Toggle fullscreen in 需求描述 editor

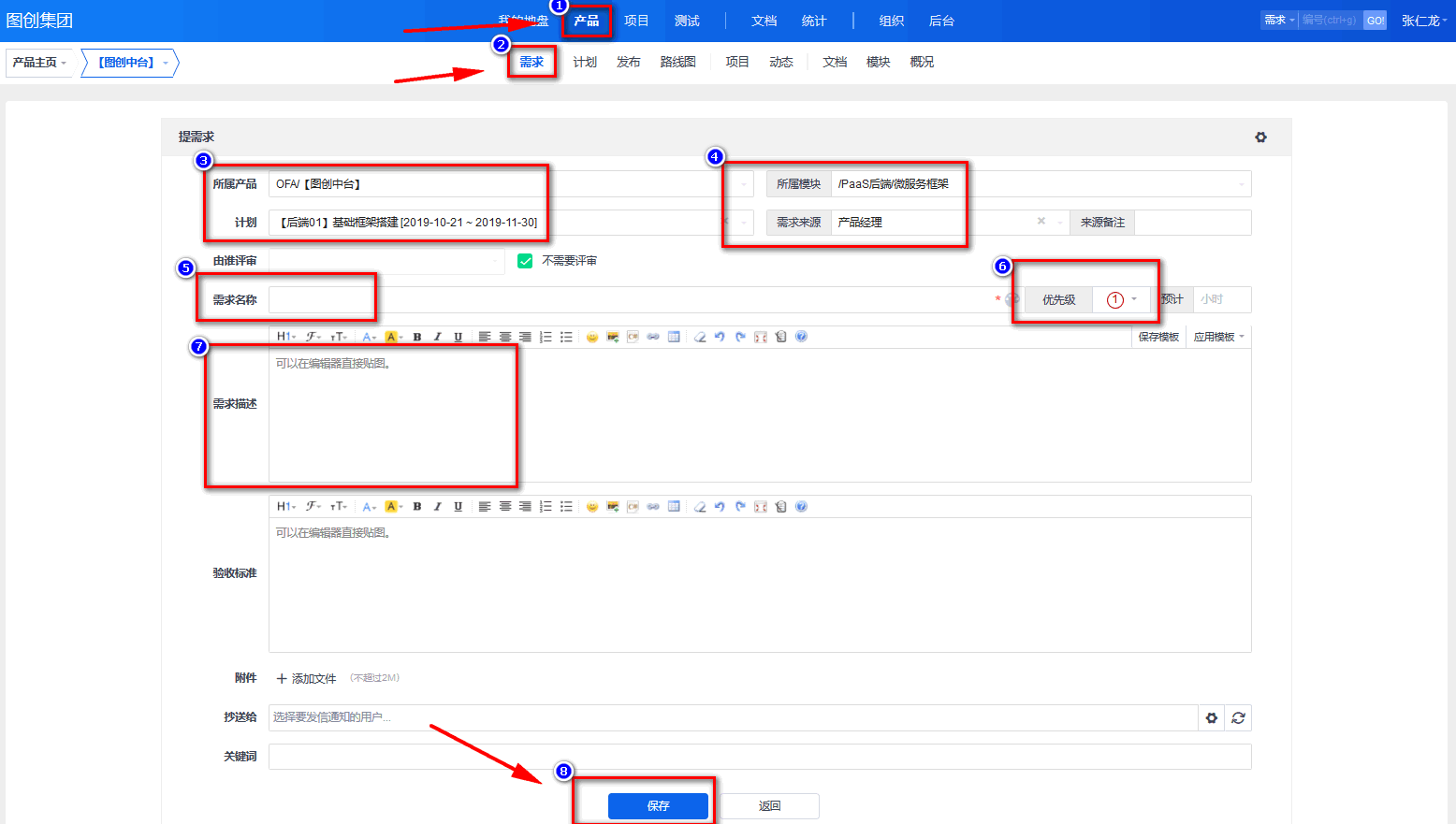(x=761, y=337)
